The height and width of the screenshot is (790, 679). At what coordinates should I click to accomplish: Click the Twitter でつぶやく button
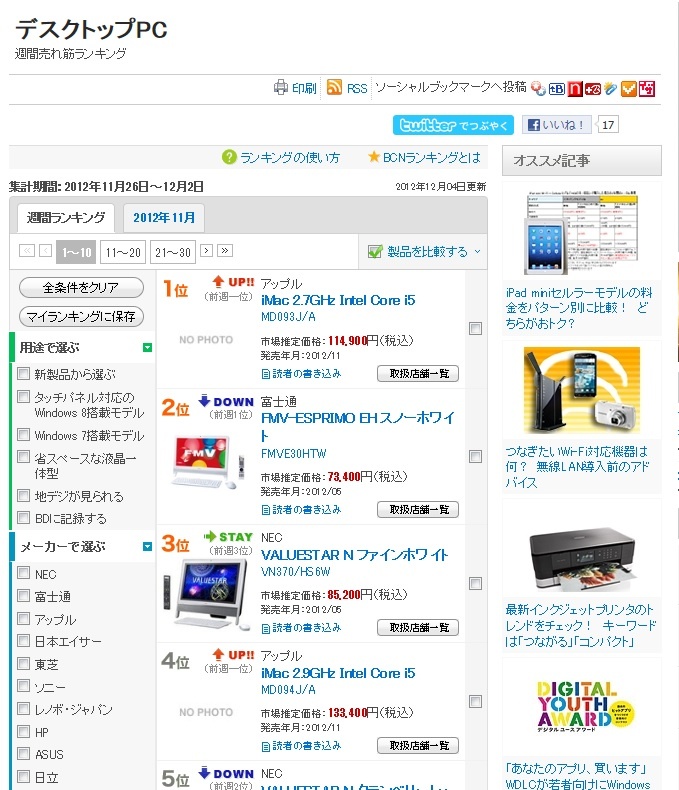[453, 125]
